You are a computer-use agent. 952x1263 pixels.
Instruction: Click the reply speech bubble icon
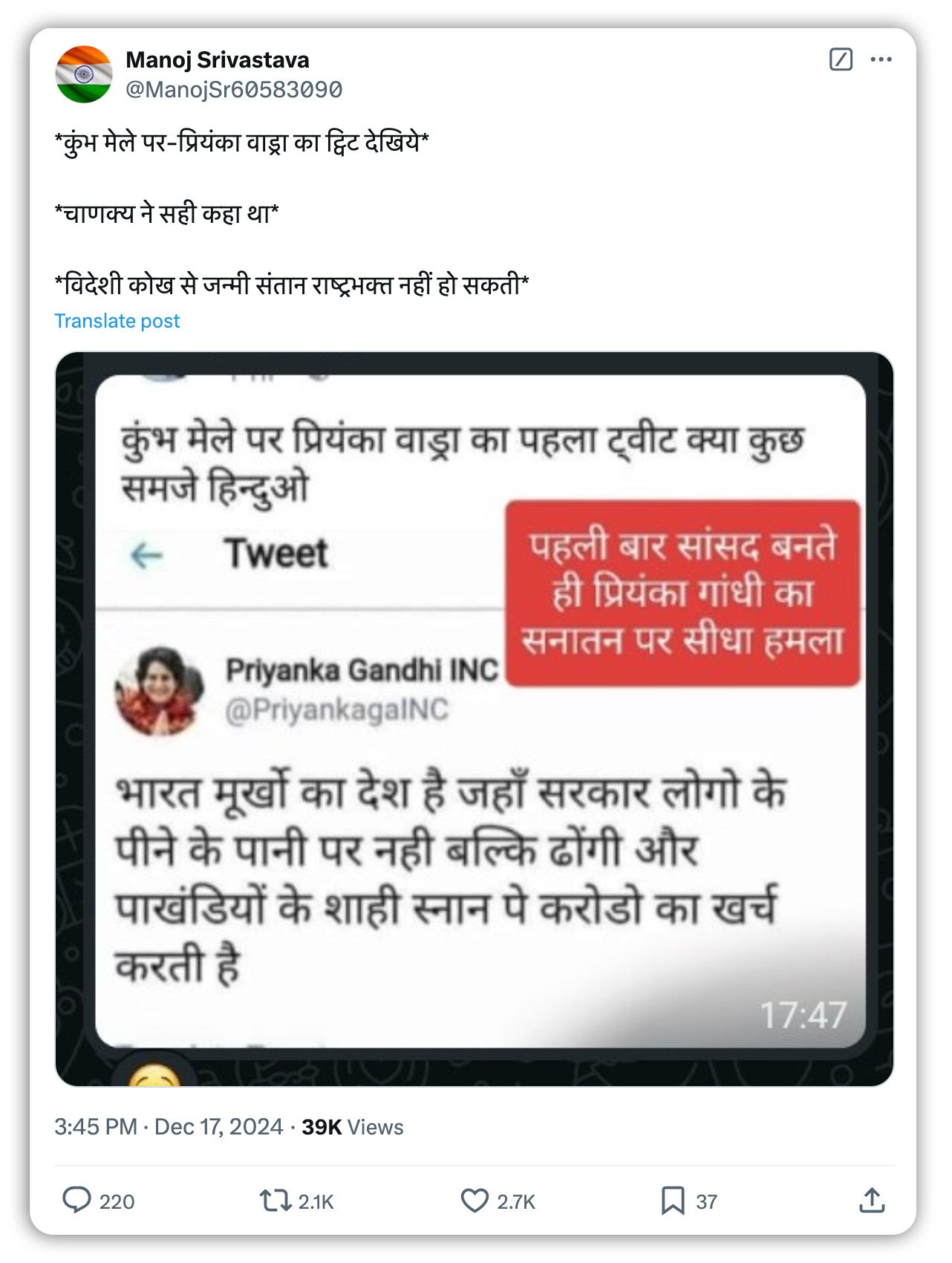[76, 1200]
